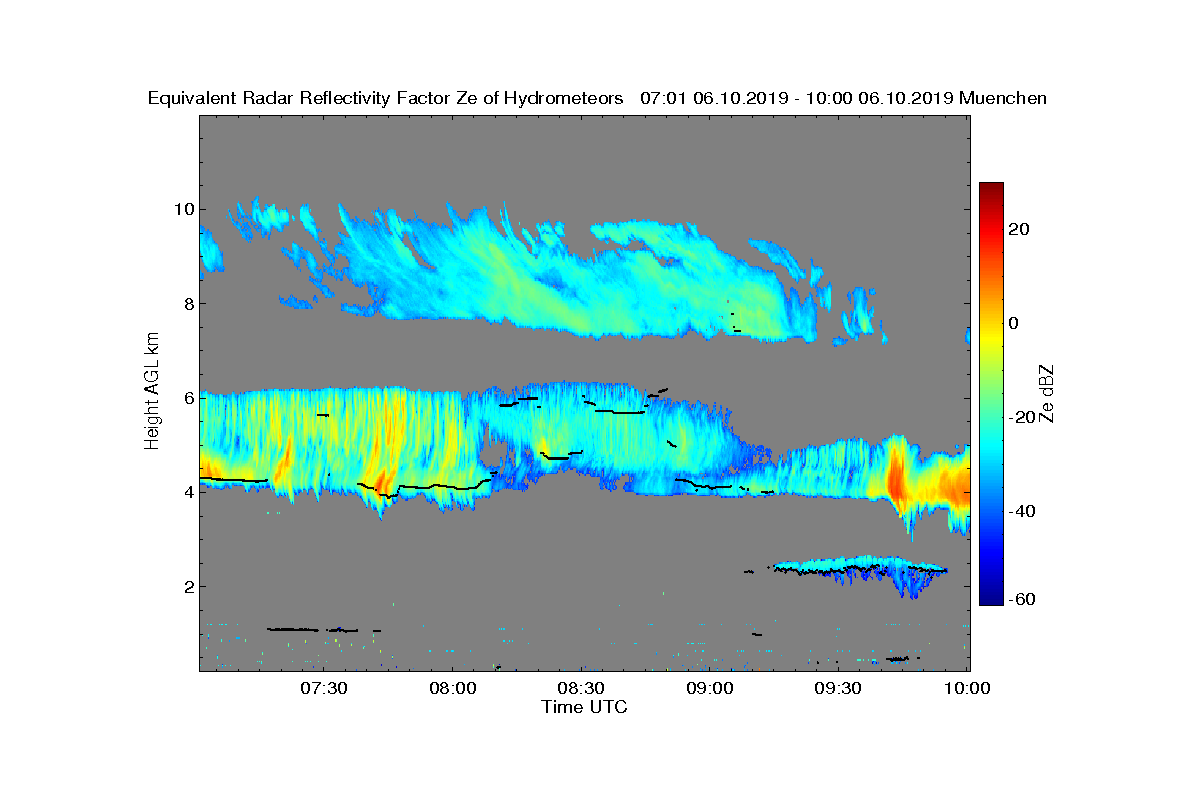Screen dimensions: 1200x800
Task: Click the height tick label 8
Action: [x=188, y=303]
